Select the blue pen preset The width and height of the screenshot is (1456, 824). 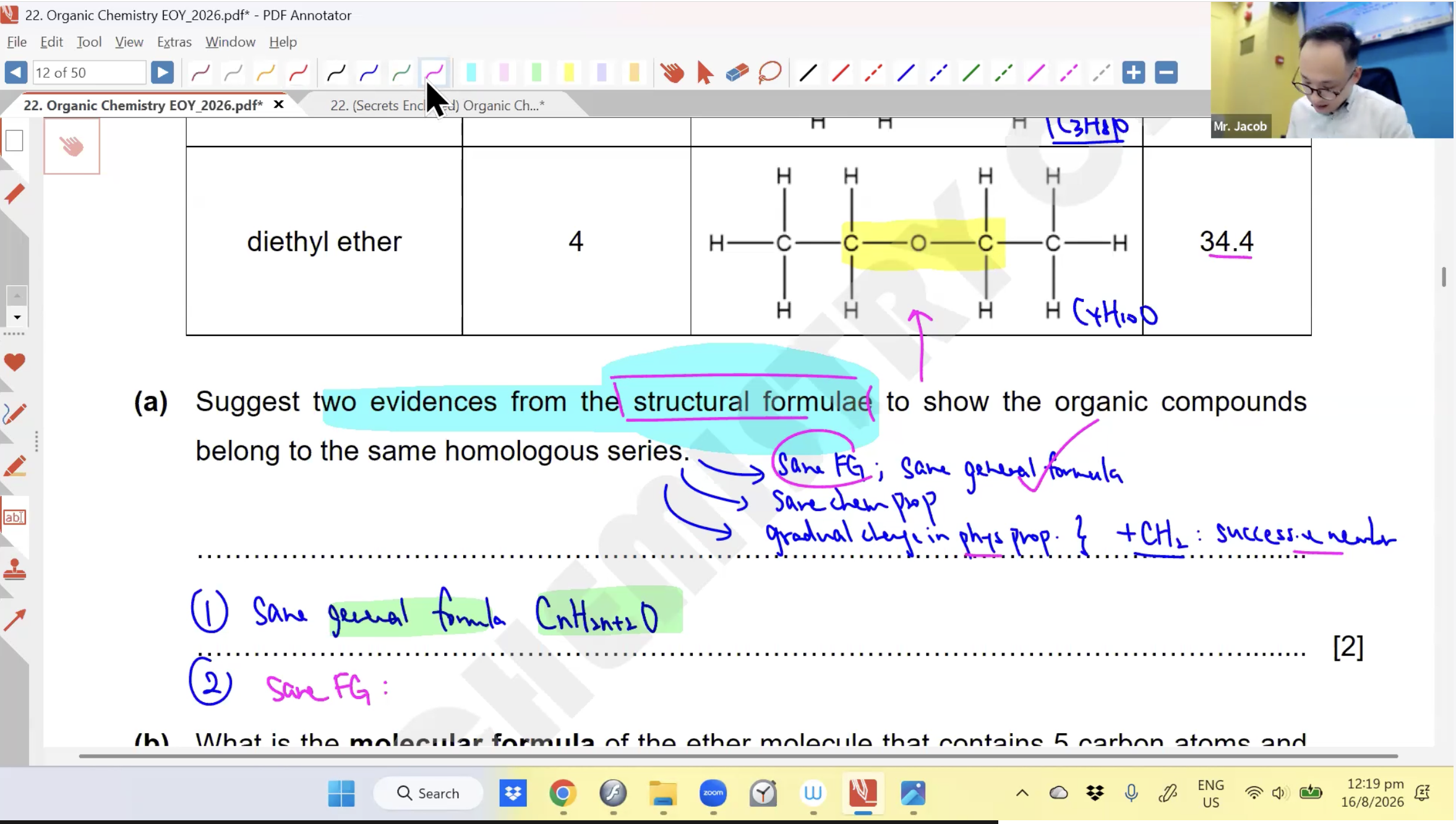click(x=369, y=73)
